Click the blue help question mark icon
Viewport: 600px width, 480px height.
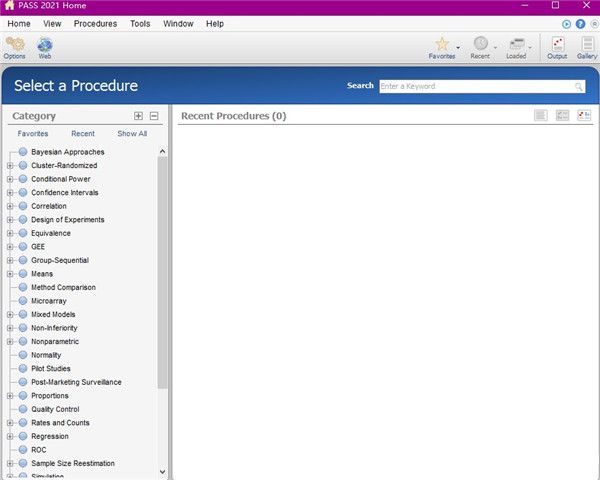pos(582,23)
